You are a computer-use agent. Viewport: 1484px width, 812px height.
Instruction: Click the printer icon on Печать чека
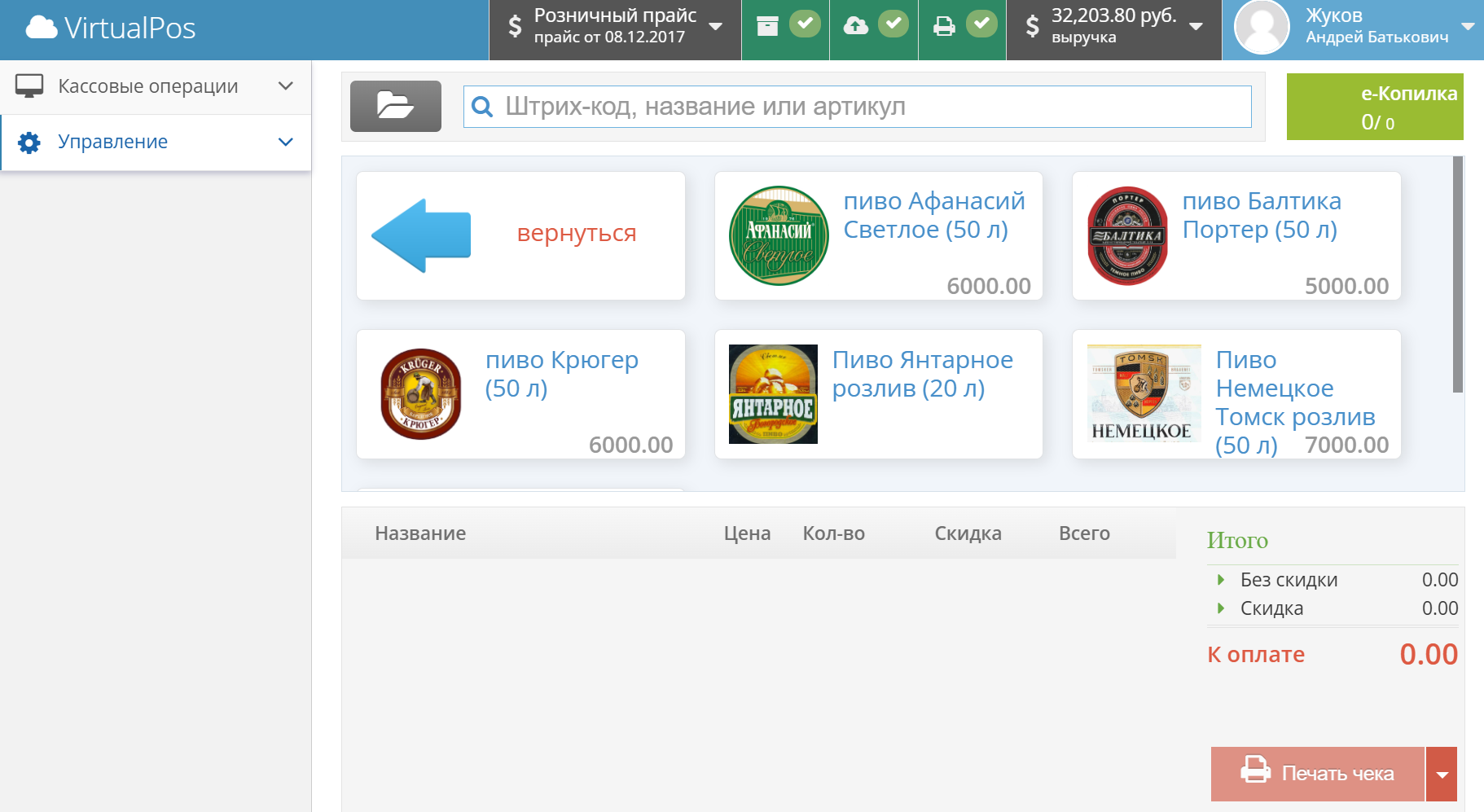pyautogui.click(x=1255, y=770)
